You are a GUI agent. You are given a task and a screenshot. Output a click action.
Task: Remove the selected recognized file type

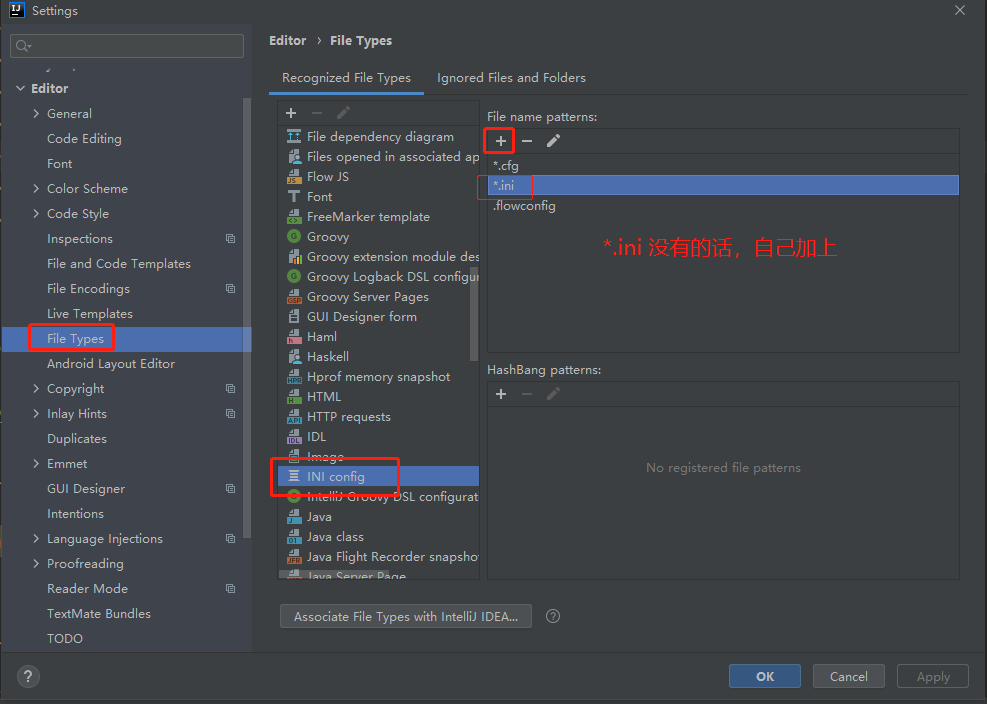(x=317, y=113)
